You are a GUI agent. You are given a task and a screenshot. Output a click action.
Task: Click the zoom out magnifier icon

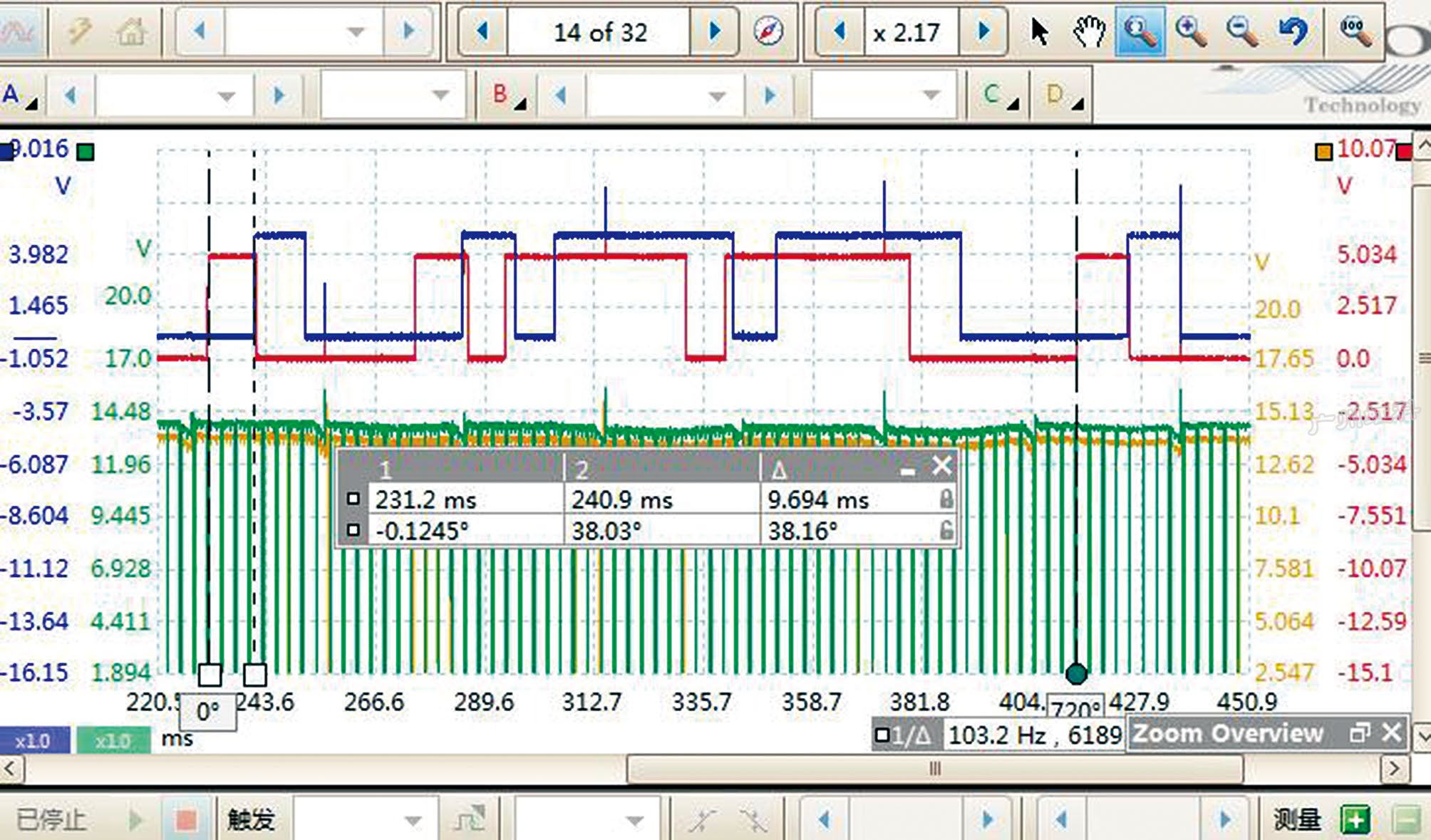pos(1241,31)
